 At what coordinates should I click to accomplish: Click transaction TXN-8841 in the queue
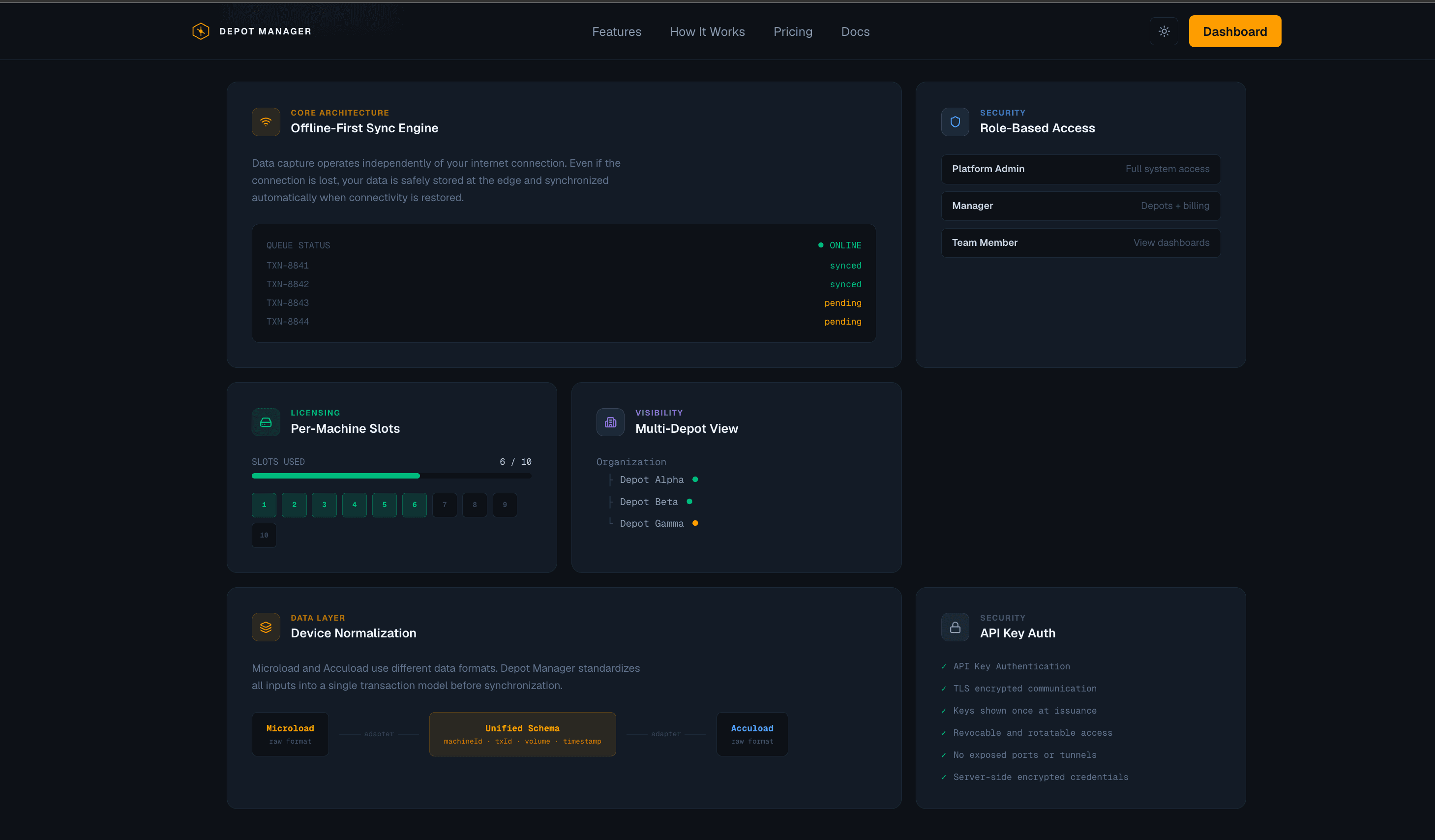(288, 266)
